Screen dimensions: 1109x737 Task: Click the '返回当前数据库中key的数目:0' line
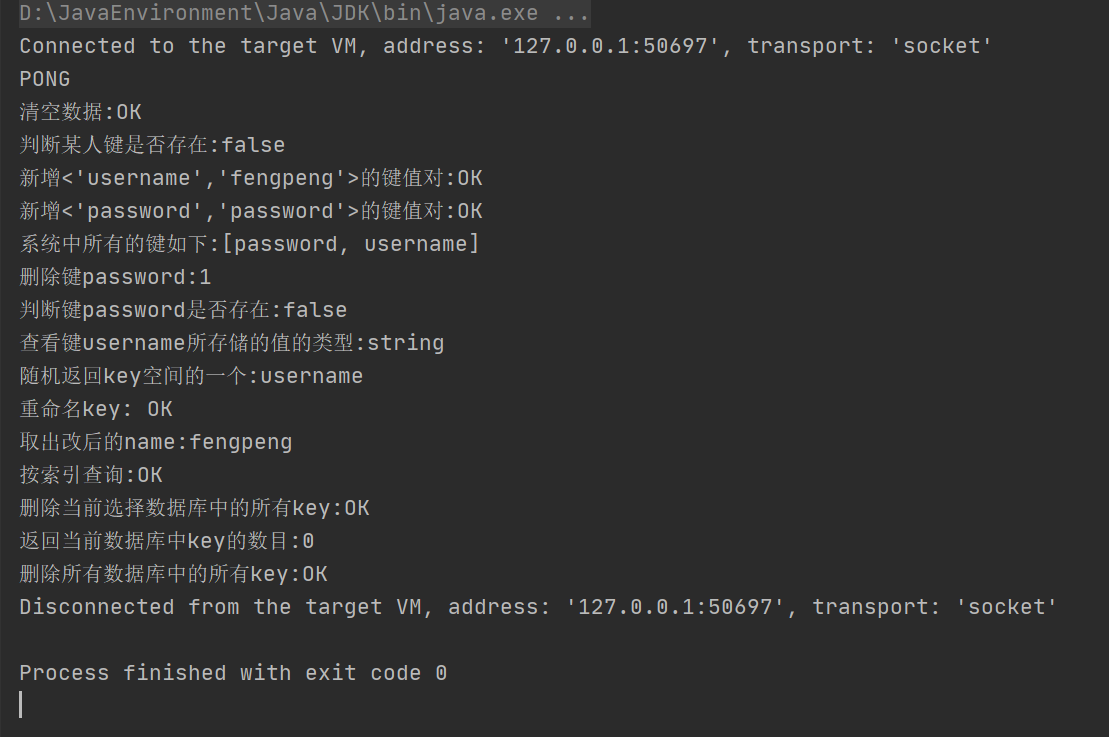pyautogui.click(x=167, y=541)
